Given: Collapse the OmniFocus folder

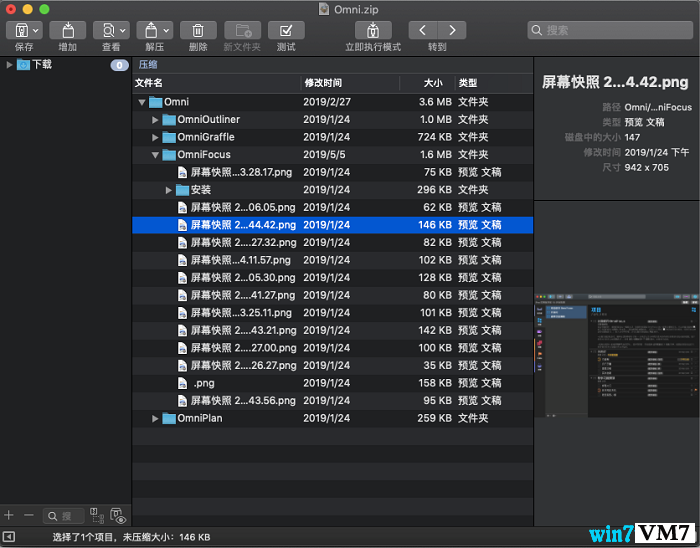Looking at the screenshot, I should (155, 155).
